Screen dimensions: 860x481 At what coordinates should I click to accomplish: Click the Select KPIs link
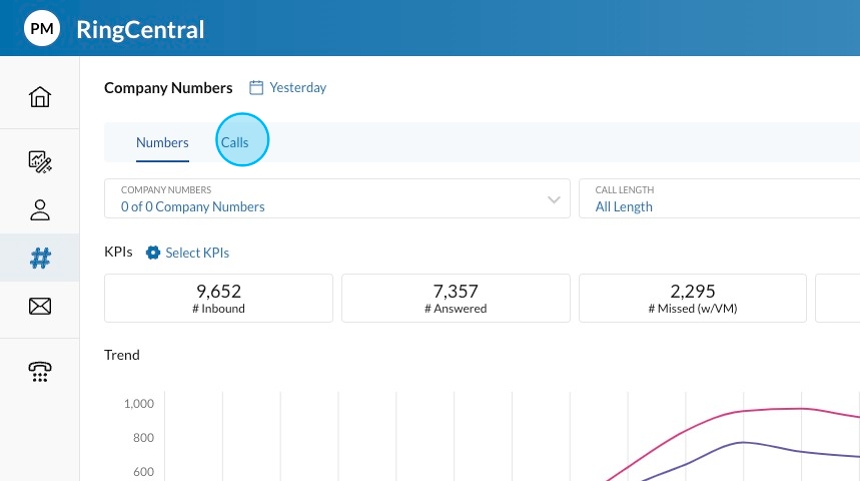coord(197,253)
